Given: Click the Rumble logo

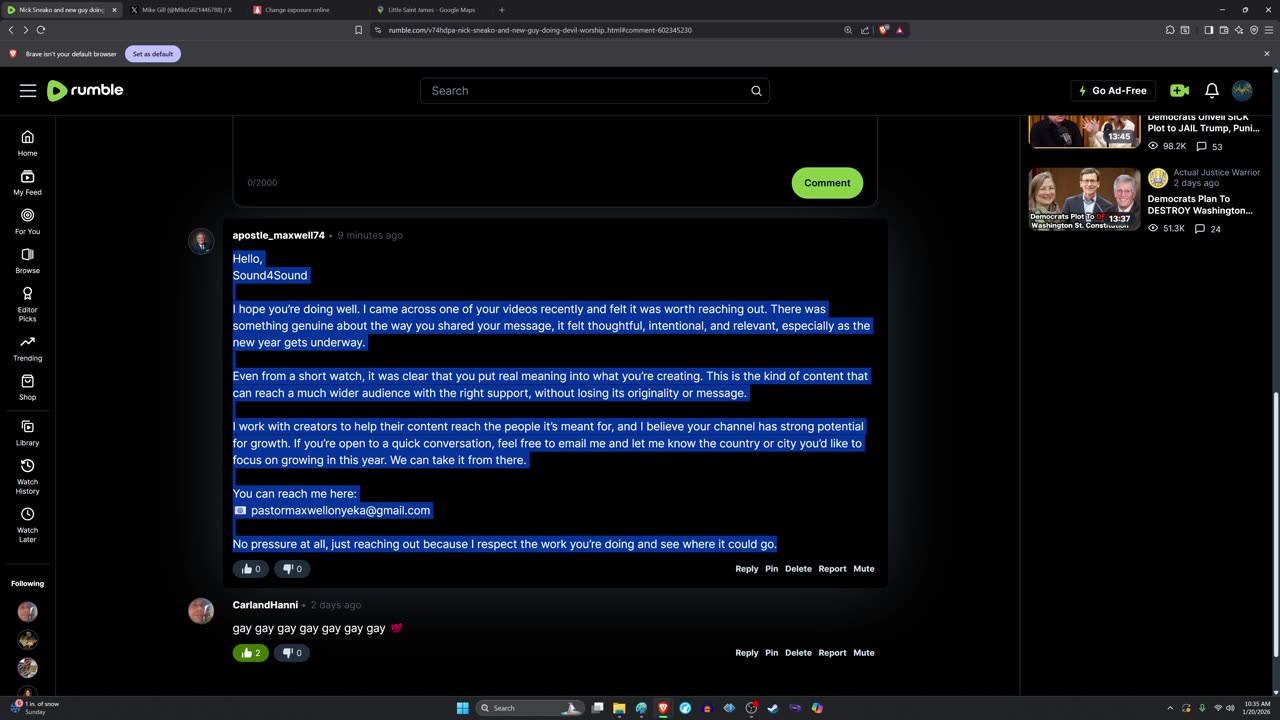Looking at the screenshot, I should (x=85, y=90).
